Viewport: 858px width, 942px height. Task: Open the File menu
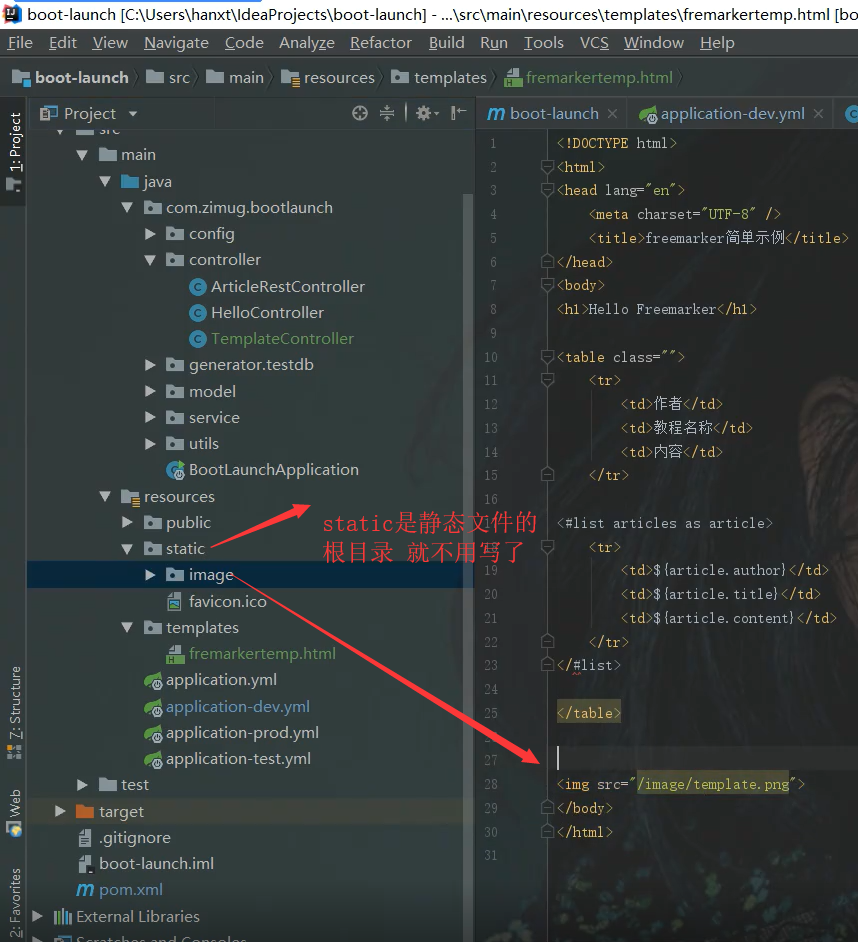(x=20, y=43)
